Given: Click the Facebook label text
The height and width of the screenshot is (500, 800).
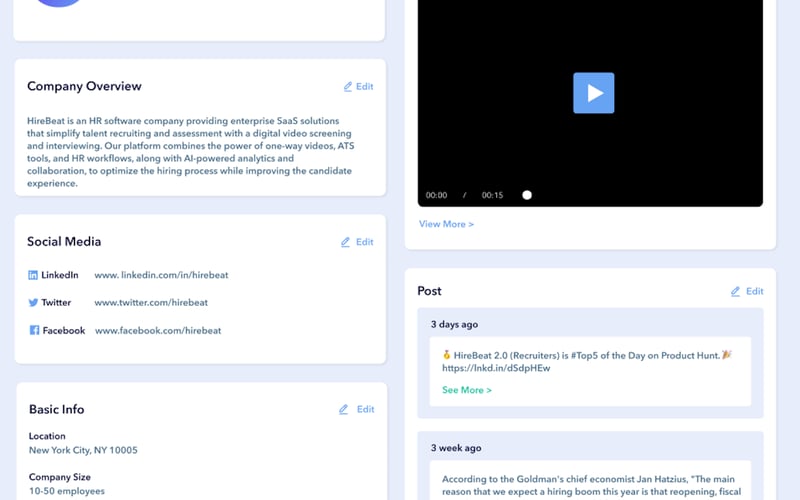Looking at the screenshot, I should point(64,331).
